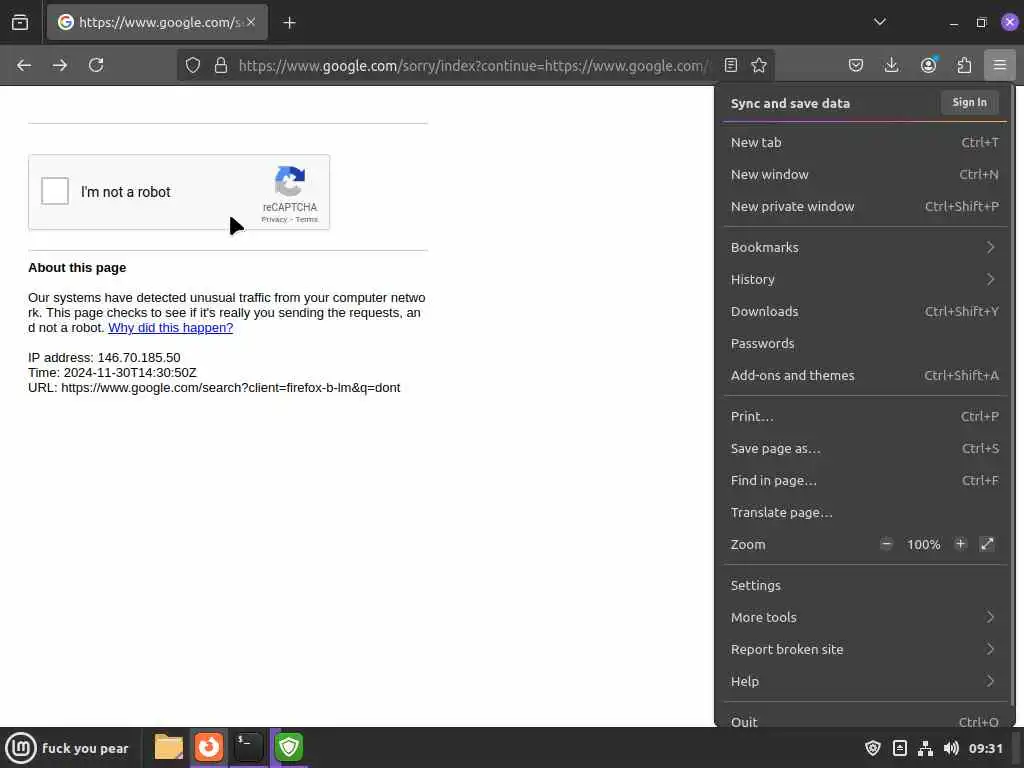Viewport: 1024px width, 768px height.
Task: Click the security shield tray icon
Action: point(872,748)
